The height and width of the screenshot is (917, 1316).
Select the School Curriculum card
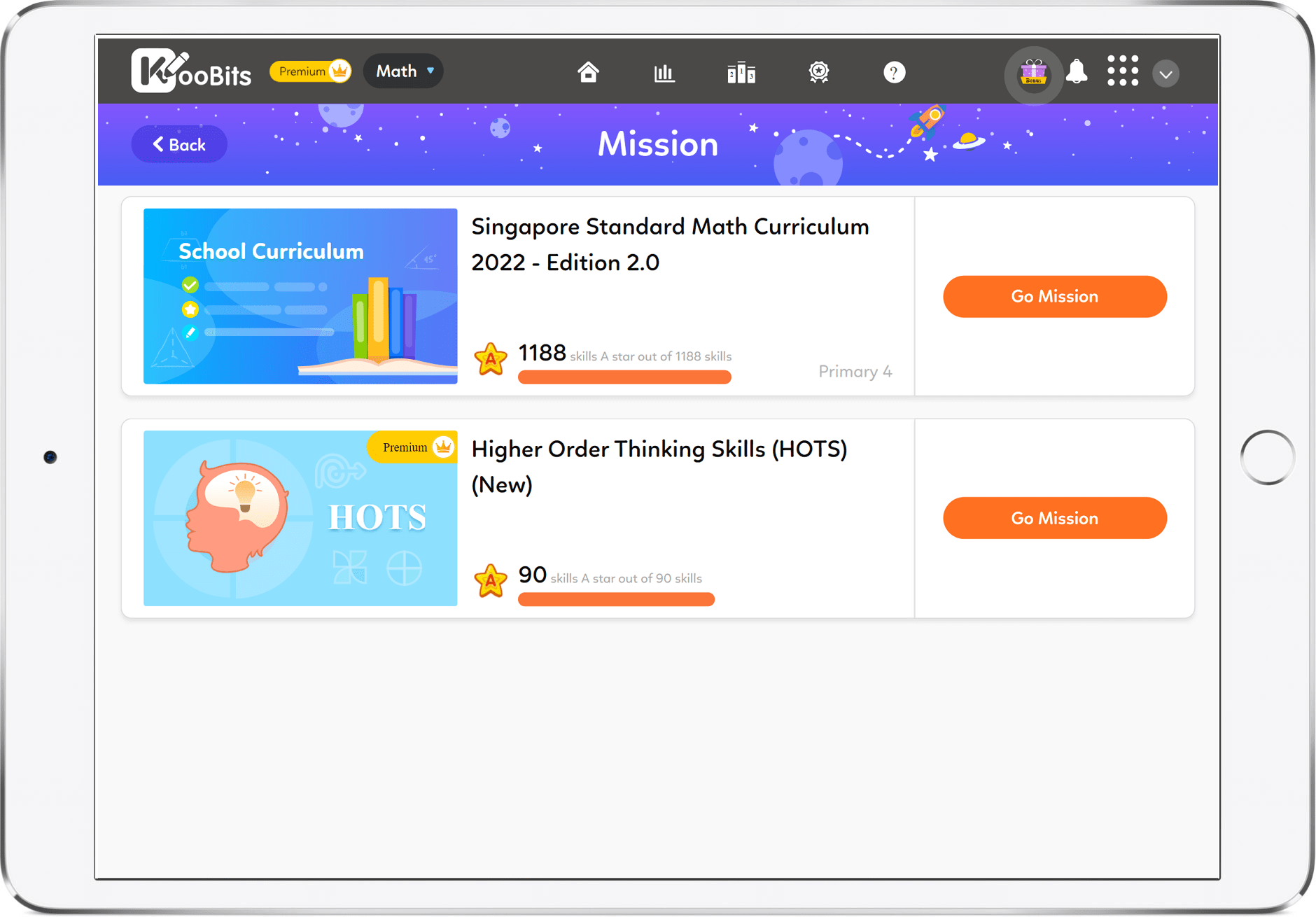click(x=300, y=295)
